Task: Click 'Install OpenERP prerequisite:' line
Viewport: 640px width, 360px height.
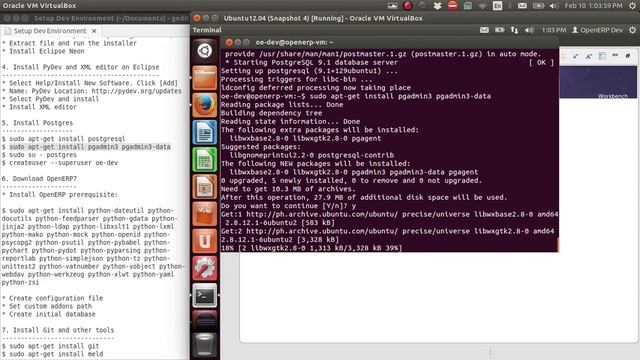Action: pos(60,195)
